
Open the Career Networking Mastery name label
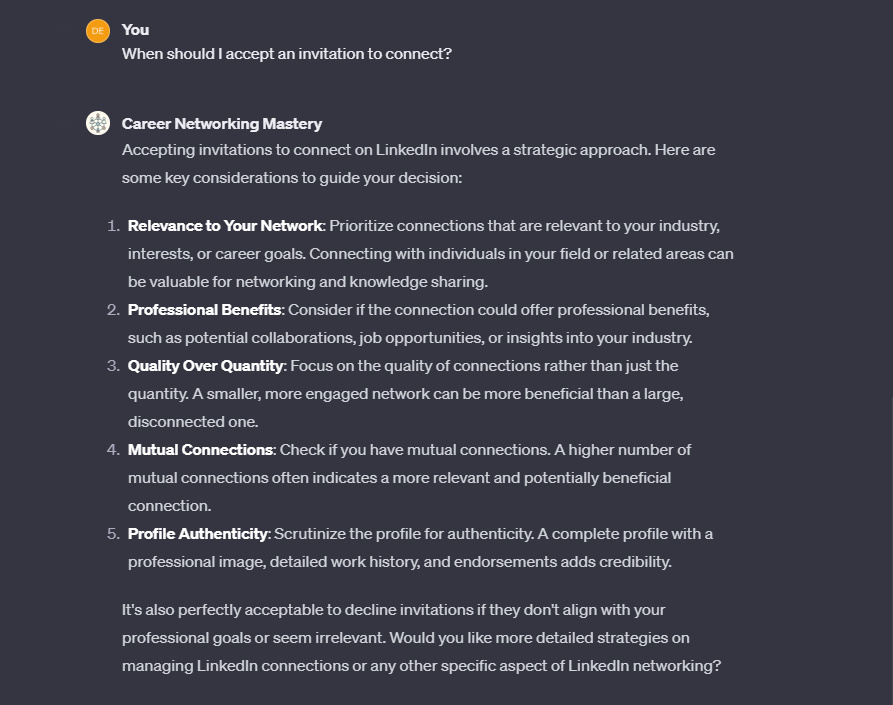(x=222, y=124)
